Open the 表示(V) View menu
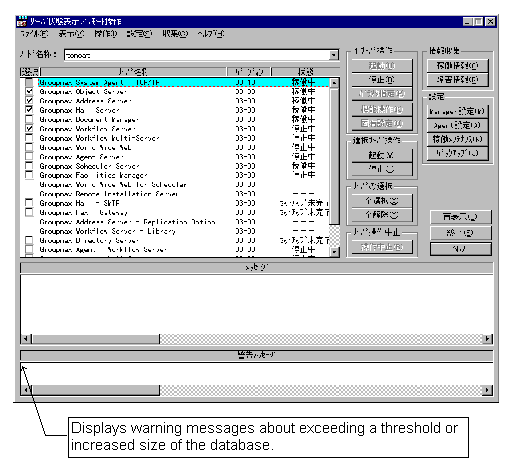The image size is (508, 465). point(71,34)
